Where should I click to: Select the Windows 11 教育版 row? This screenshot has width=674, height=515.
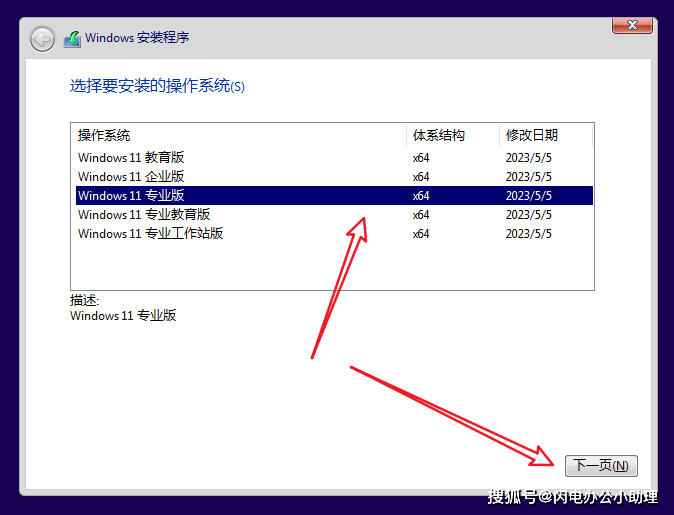tap(334, 158)
